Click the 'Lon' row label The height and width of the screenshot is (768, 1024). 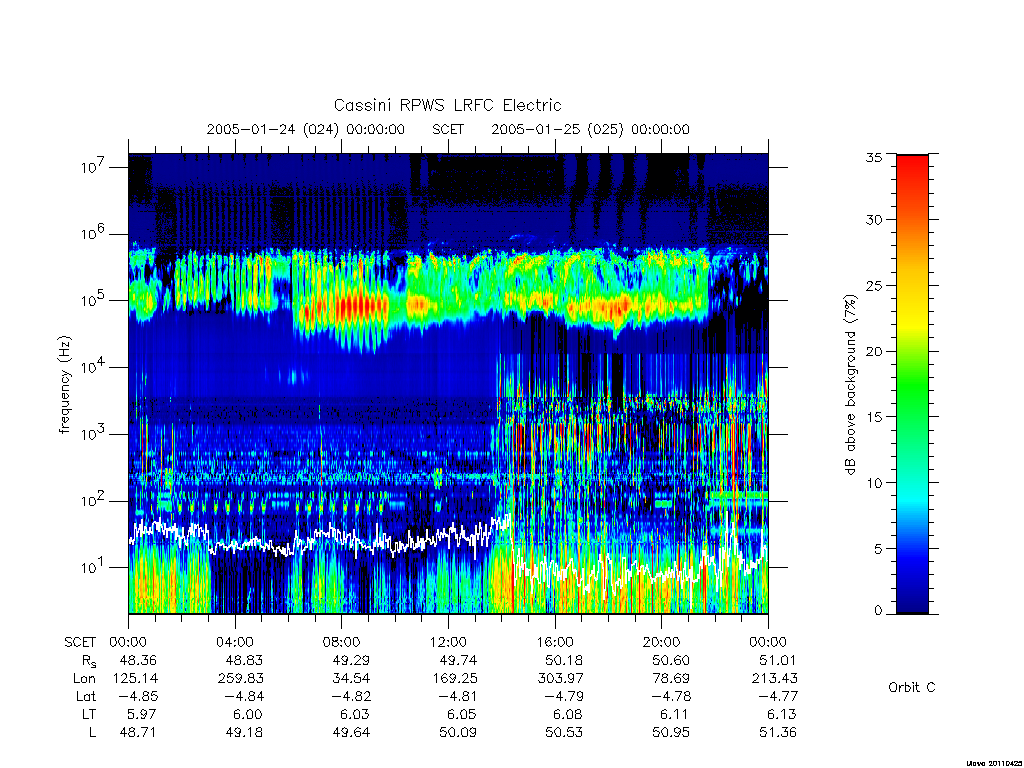(85, 679)
